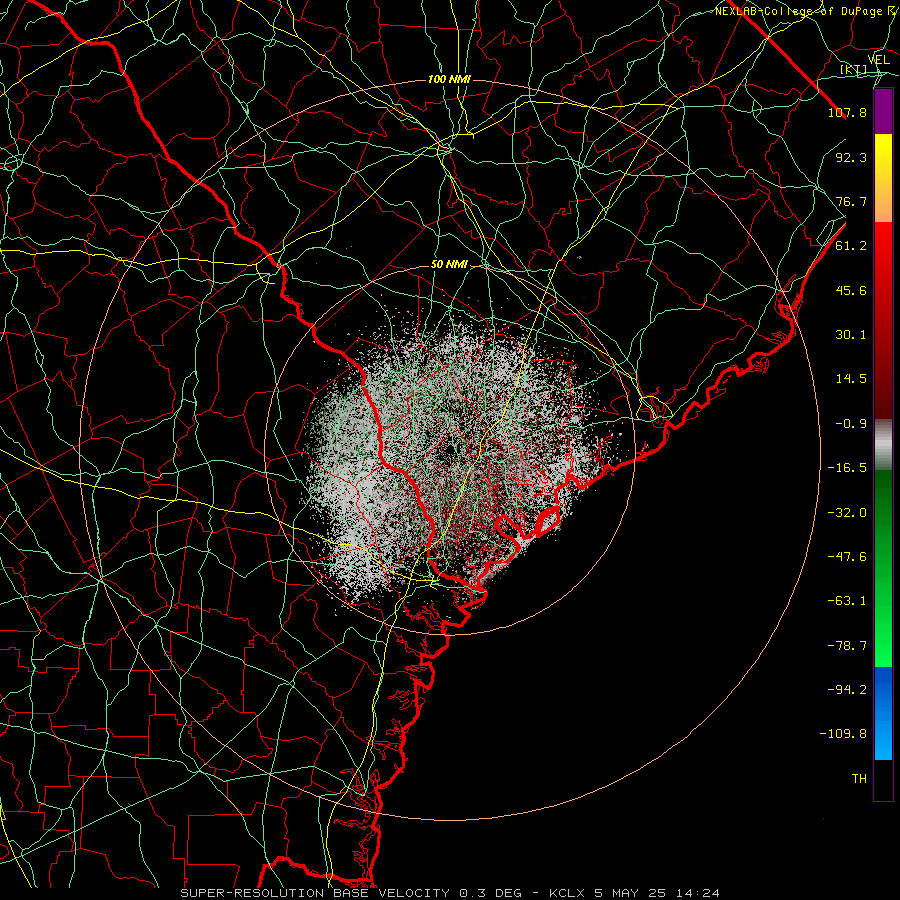Image resolution: width=900 pixels, height=900 pixels.
Task: Select the 76.7 scale value
Action: coord(851,201)
